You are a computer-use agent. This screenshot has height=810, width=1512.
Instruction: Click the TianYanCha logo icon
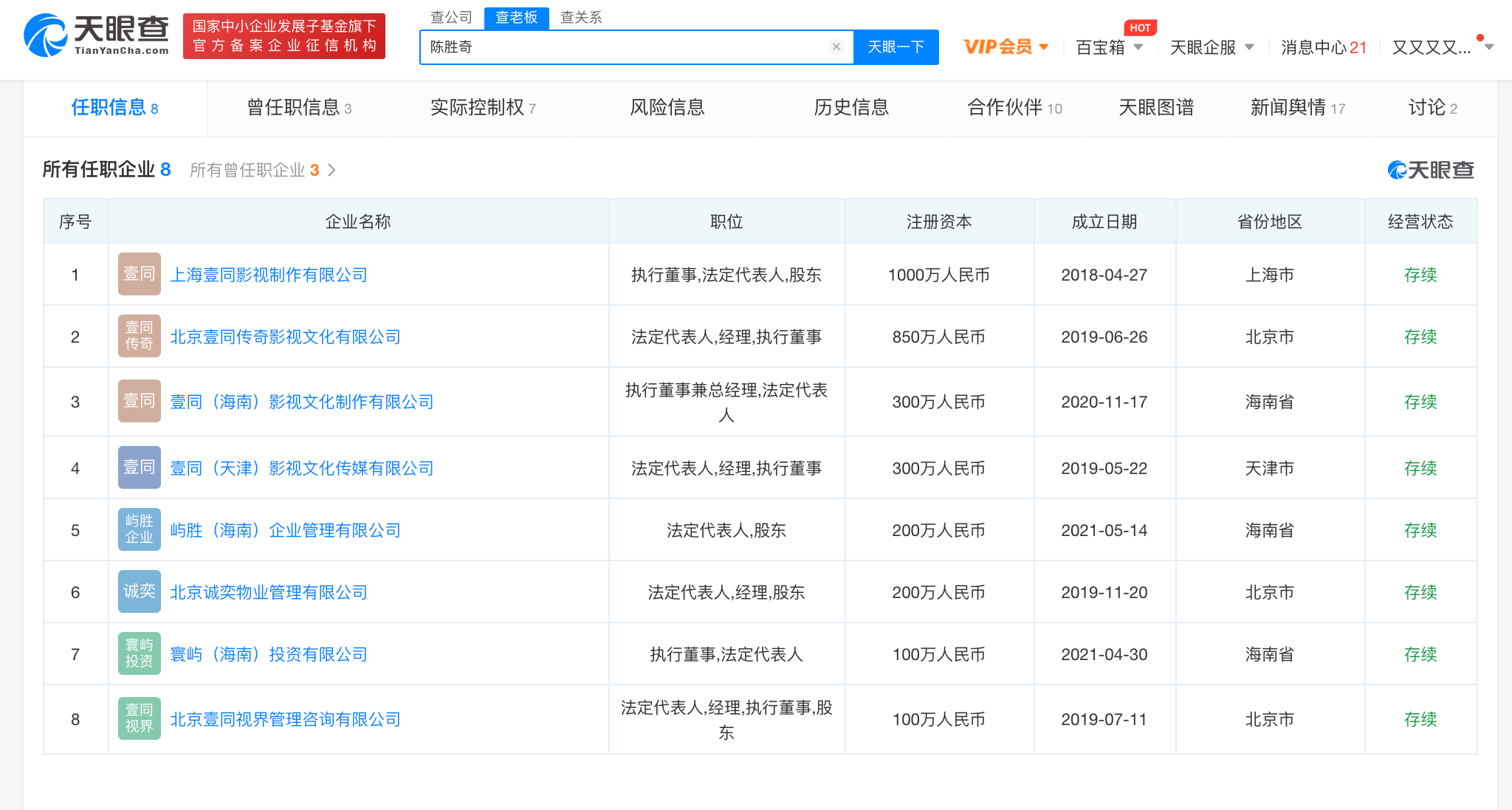pos(46,35)
